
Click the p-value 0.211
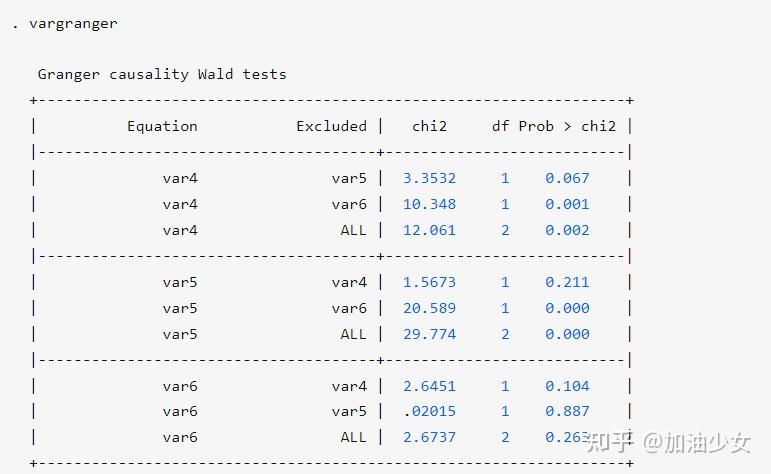567,282
